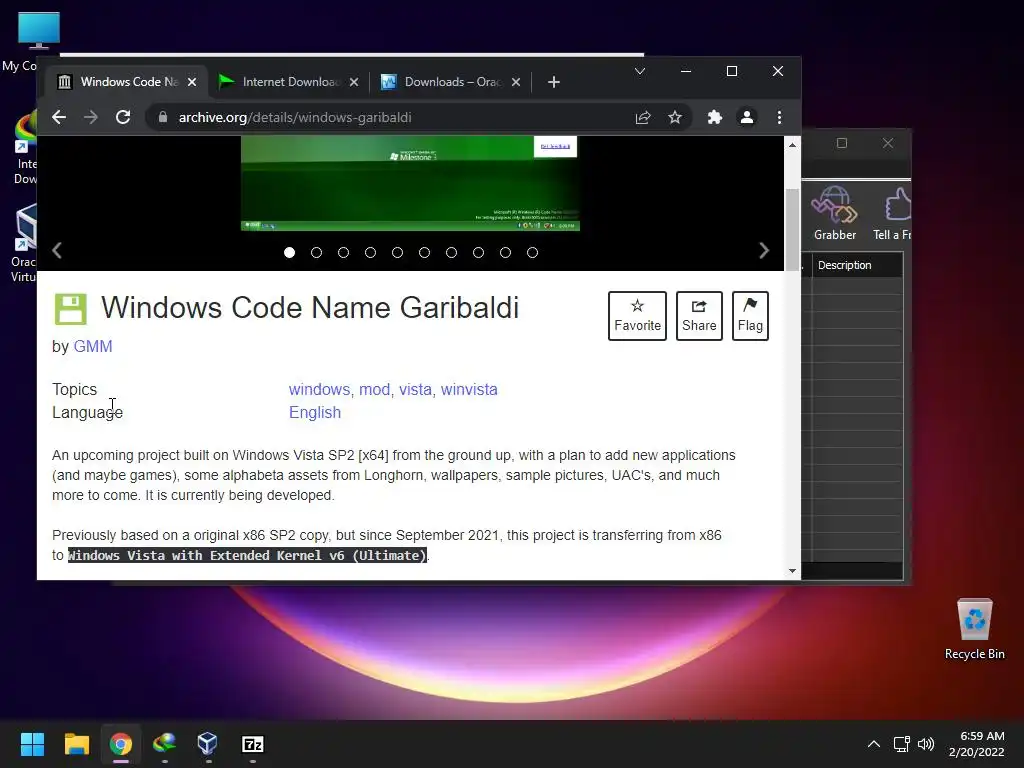Click the Chrome taskbar icon
This screenshot has height=768, width=1024.
click(x=121, y=744)
